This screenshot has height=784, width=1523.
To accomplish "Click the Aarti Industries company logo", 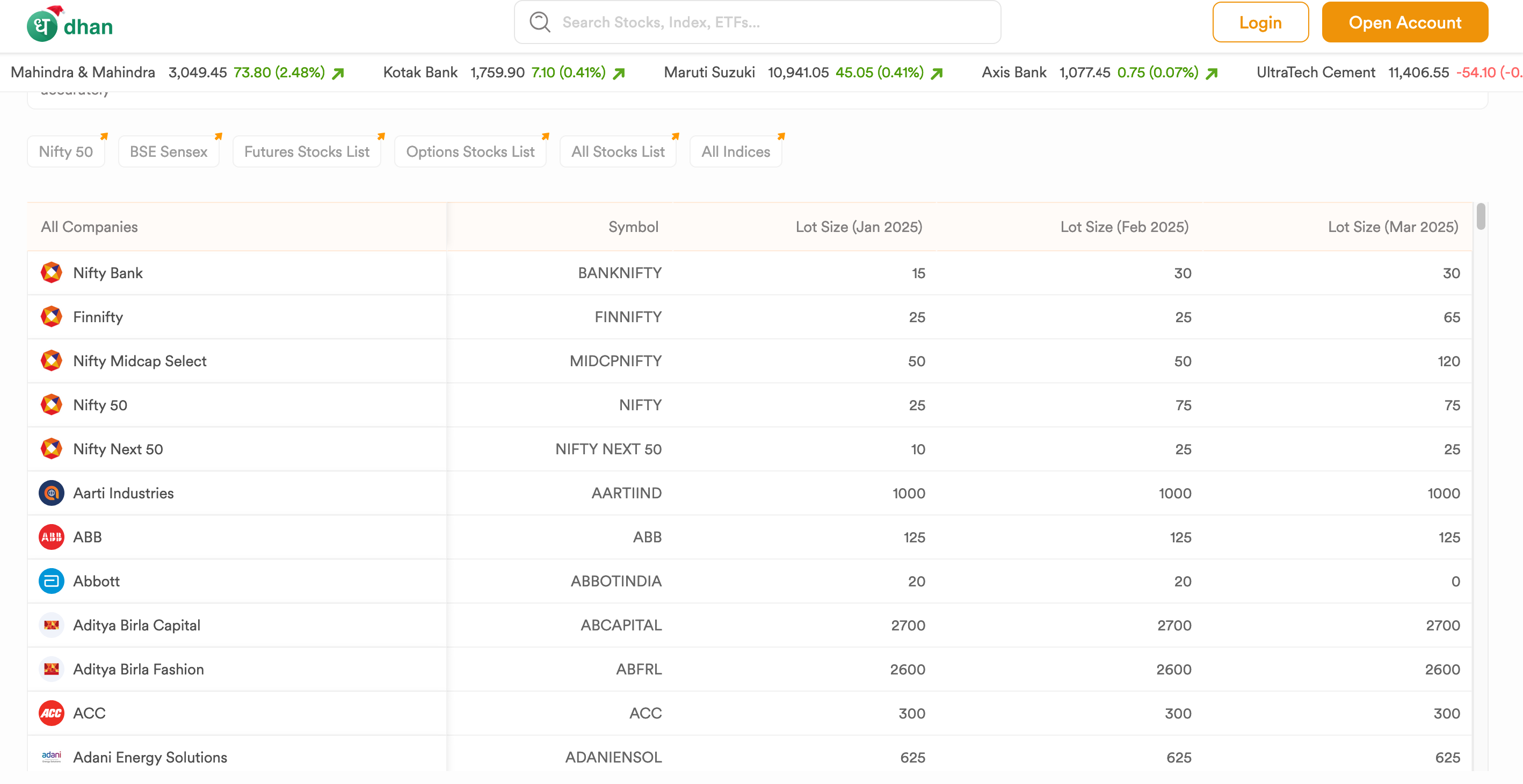I will coord(52,493).
